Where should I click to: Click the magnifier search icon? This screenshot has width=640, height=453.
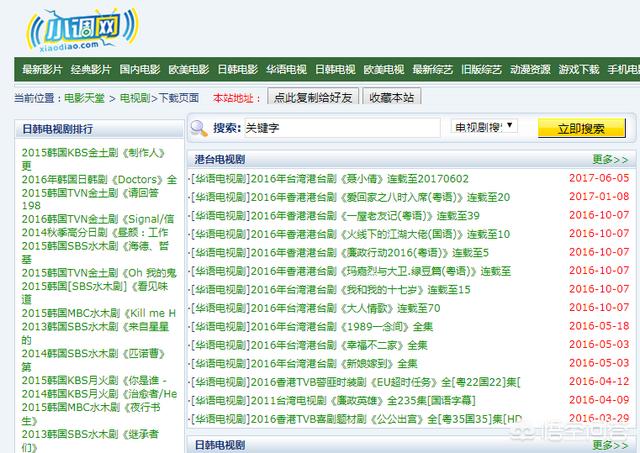coord(199,128)
